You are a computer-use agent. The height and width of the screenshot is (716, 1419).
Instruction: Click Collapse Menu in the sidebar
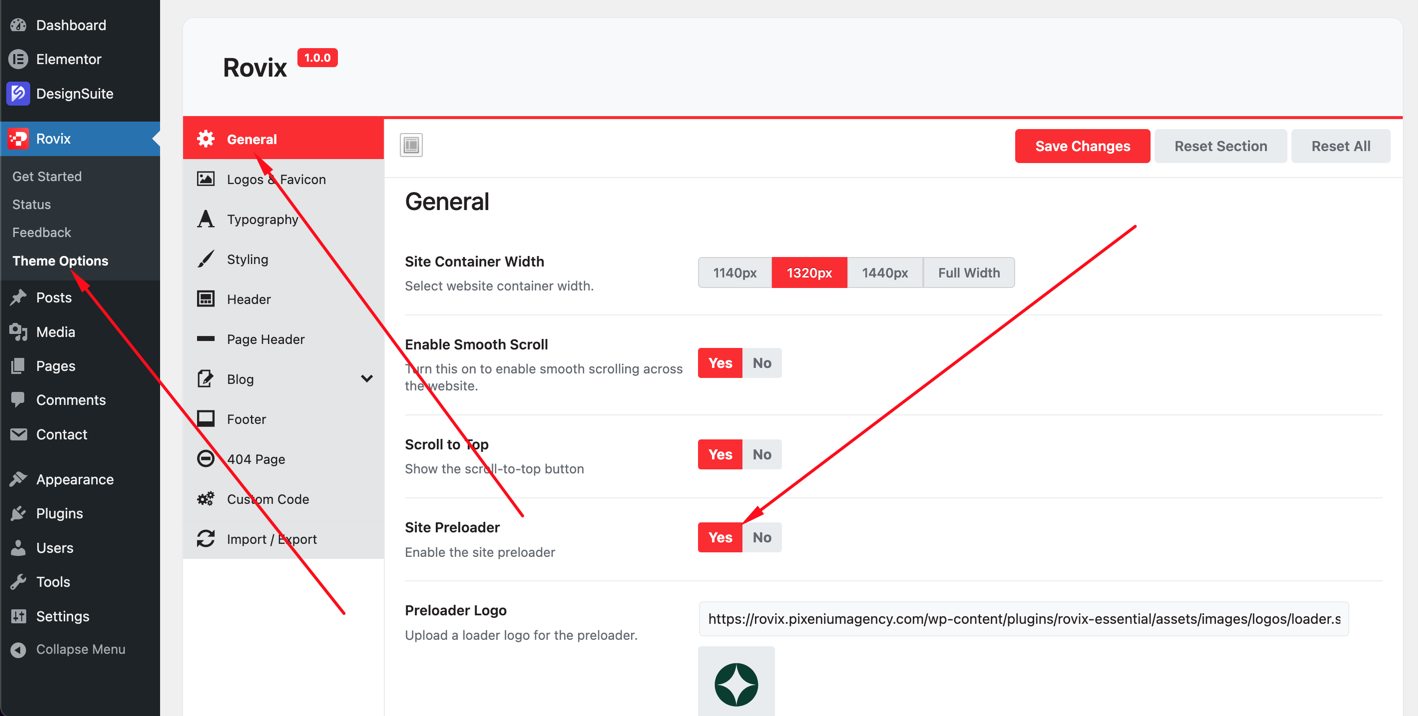[x=80, y=650]
